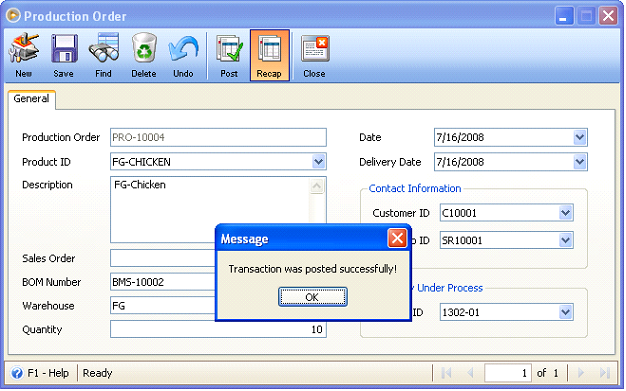Close the Production Order window
Image resolution: width=626 pixels, height=391 pixels.
click(x=608, y=16)
